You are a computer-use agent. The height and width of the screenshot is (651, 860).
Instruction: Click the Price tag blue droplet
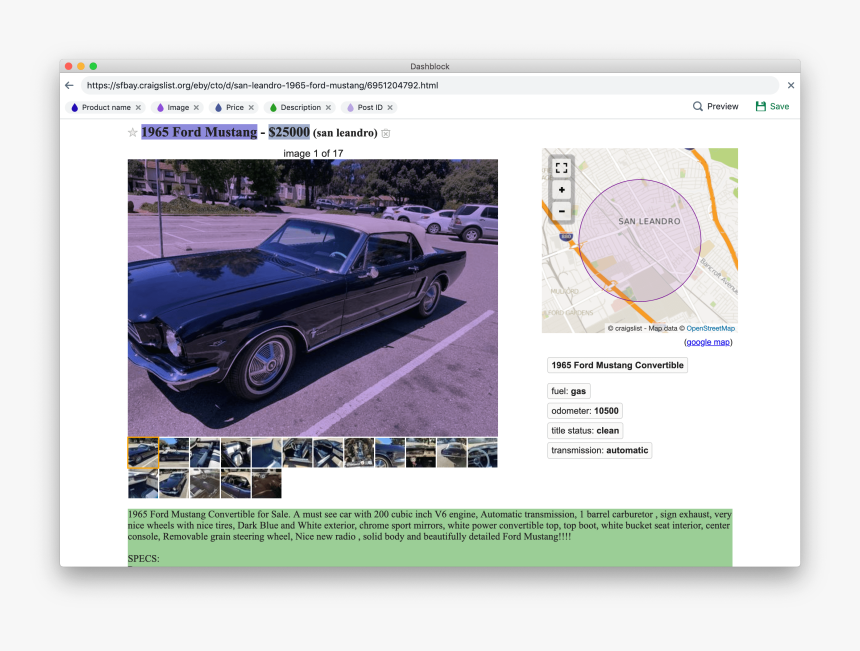coord(218,107)
